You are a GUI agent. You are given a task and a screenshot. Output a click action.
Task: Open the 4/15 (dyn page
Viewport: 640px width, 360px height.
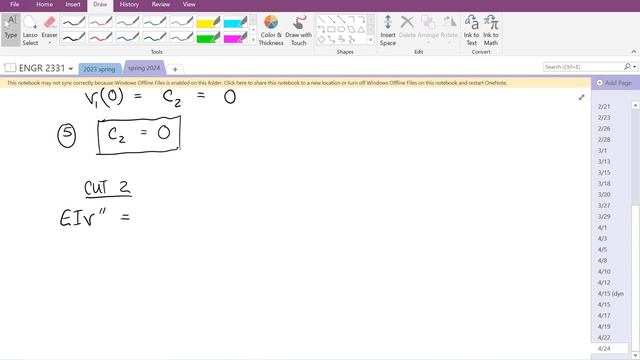pyautogui.click(x=611, y=294)
